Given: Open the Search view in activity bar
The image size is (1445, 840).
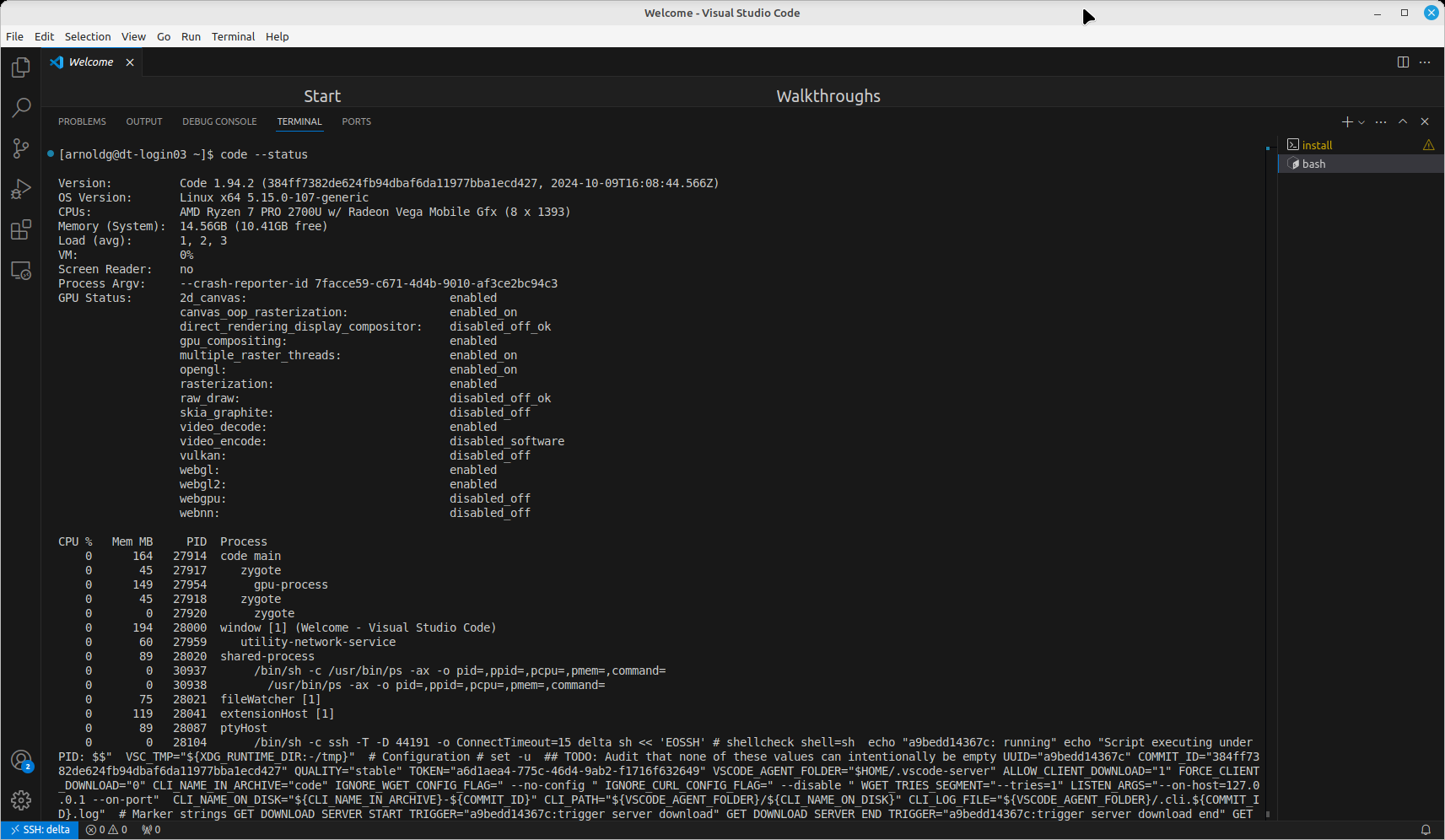Looking at the screenshot, I should tap(21, 108).
